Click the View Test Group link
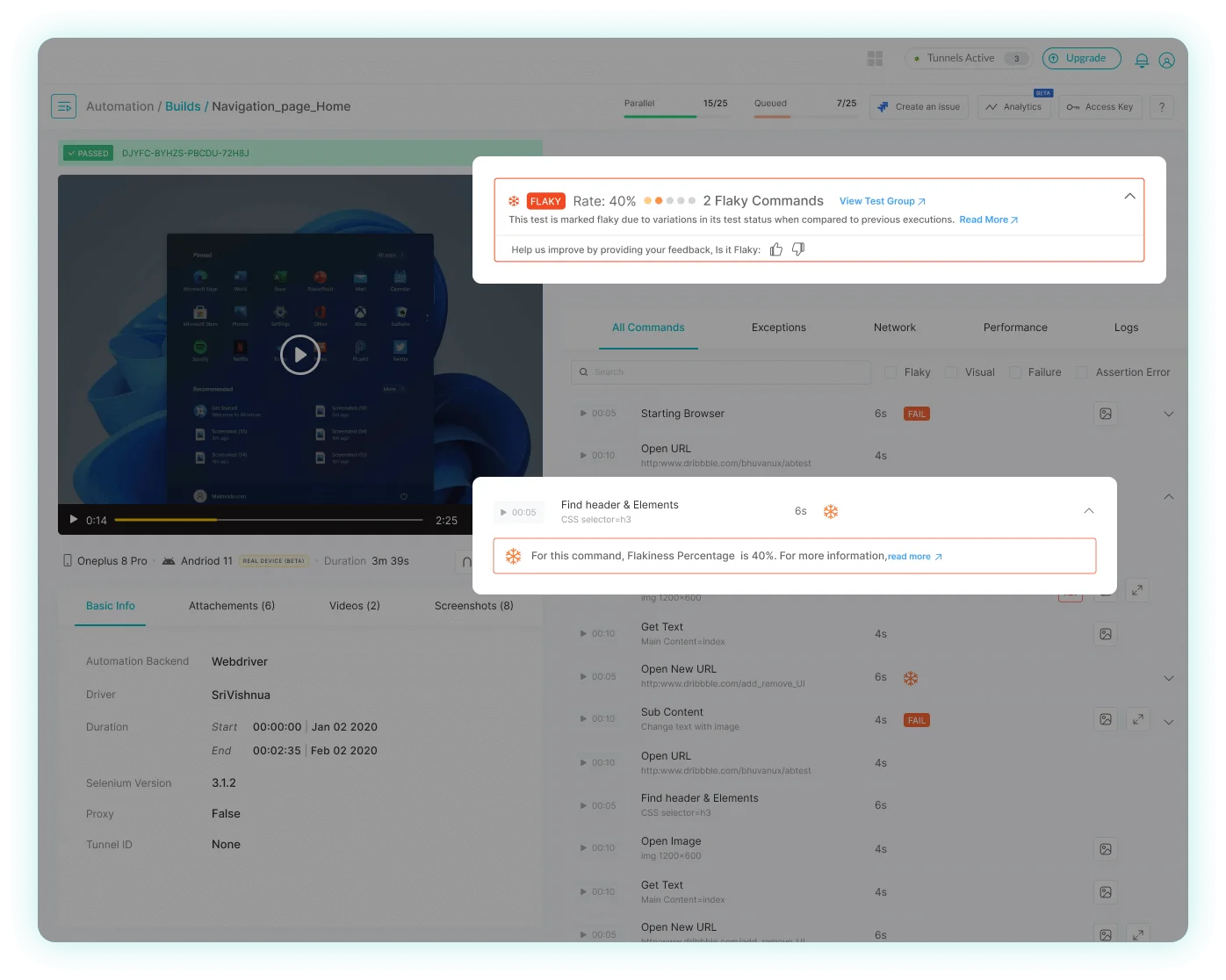Viewport: 1226px width, 980px height. pos(882,201)
